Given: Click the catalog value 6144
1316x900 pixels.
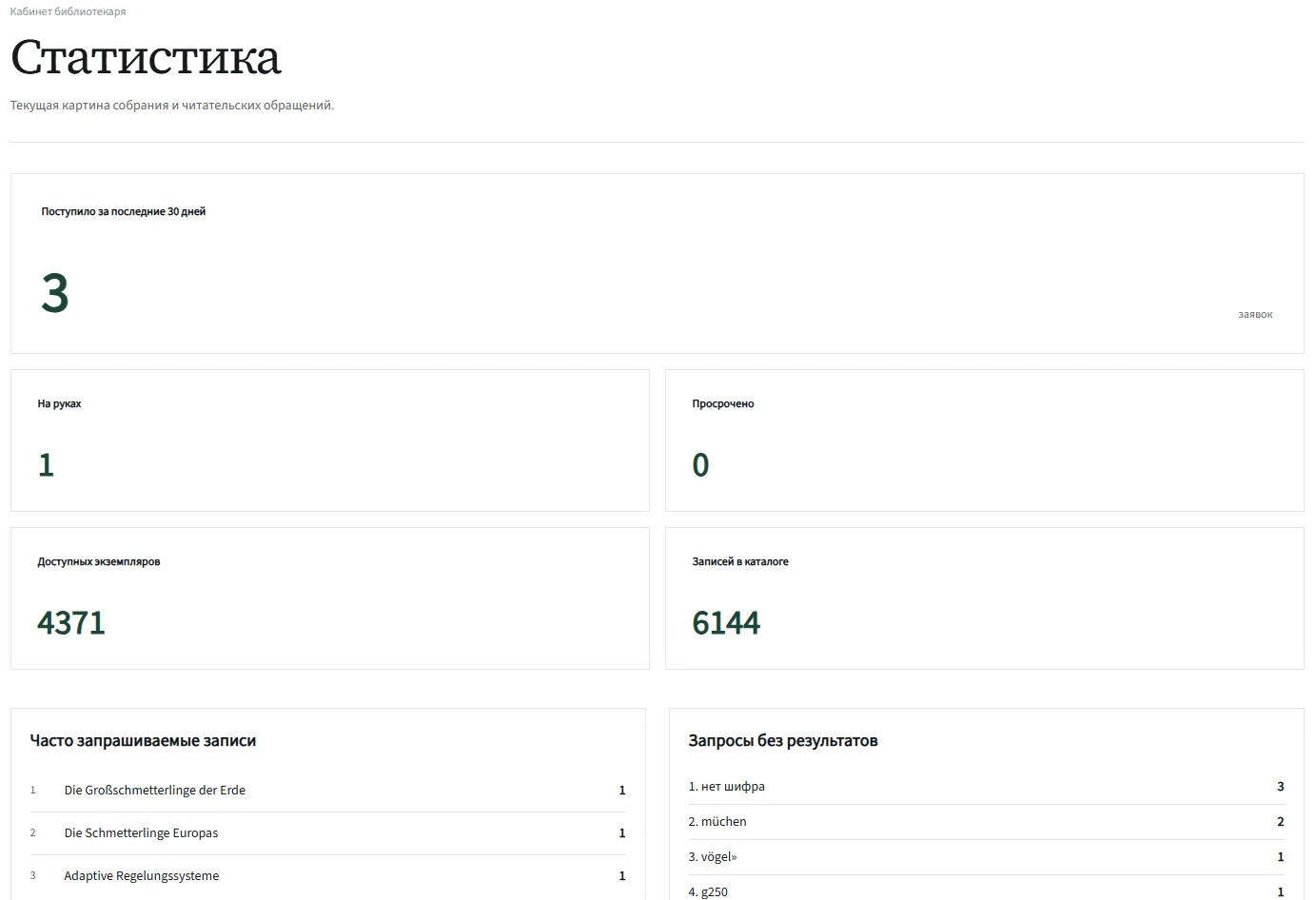Looking at the screenshot, I should [726, 622].
